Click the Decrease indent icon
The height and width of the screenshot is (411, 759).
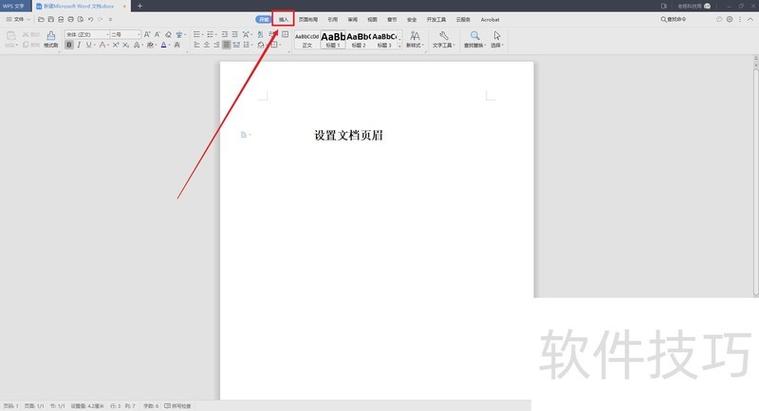[225, 34]
